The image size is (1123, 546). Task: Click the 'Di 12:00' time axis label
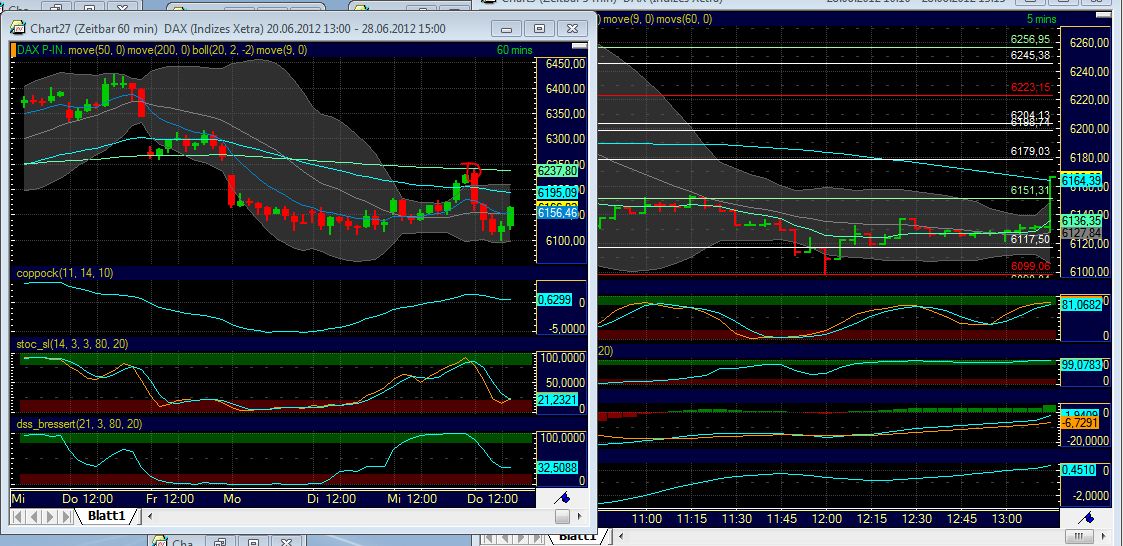click(x=332, y=498)
